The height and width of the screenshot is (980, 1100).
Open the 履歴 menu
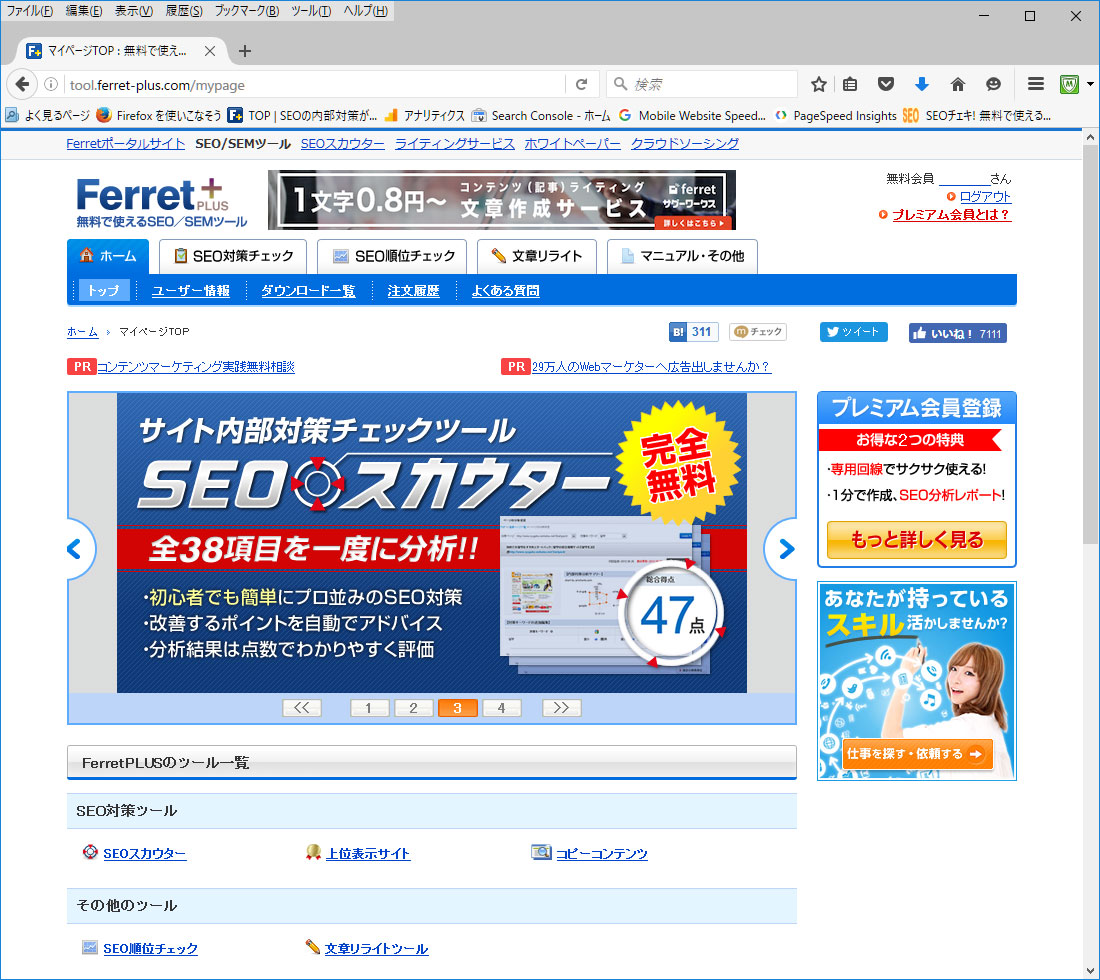coord(184,11)
